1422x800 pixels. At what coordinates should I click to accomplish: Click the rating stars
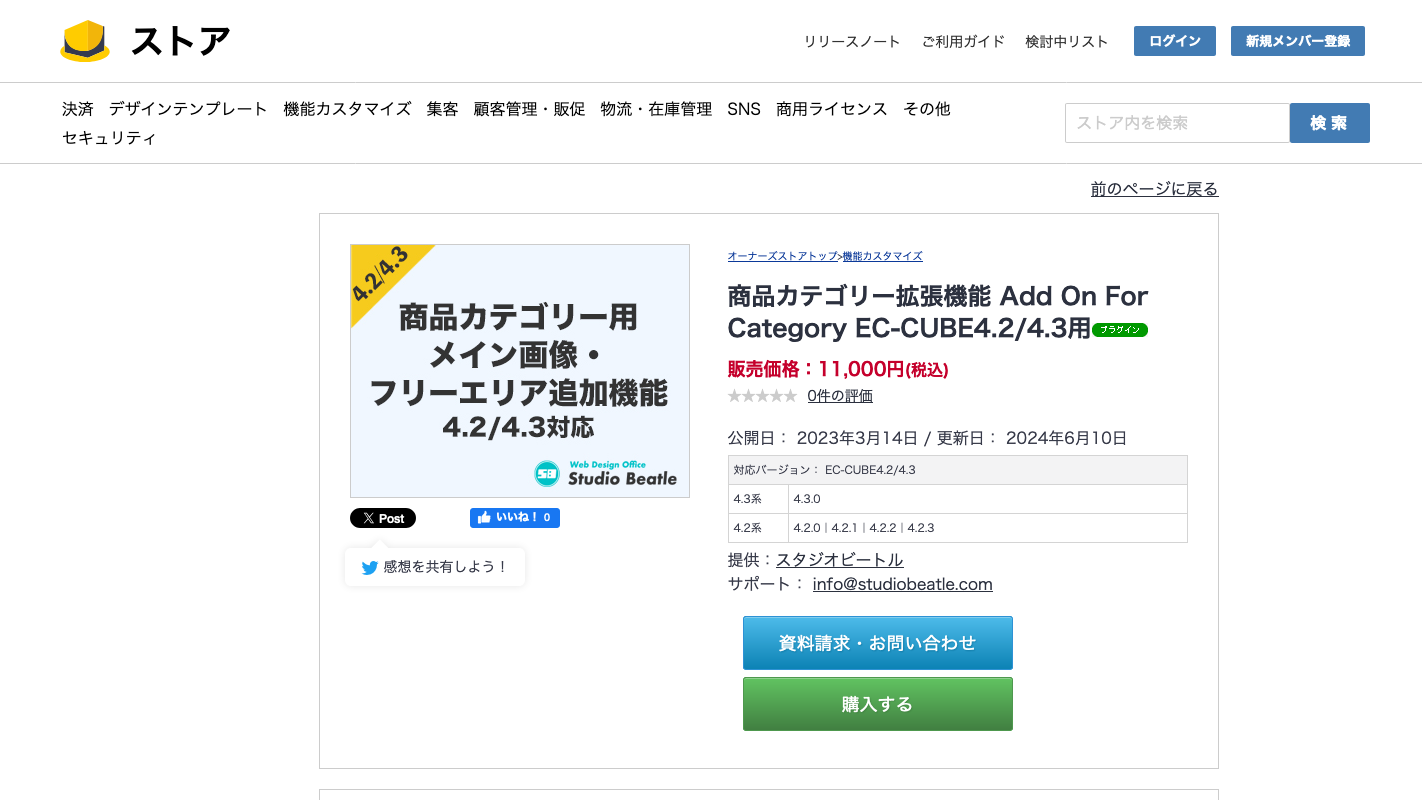(762, 396)
